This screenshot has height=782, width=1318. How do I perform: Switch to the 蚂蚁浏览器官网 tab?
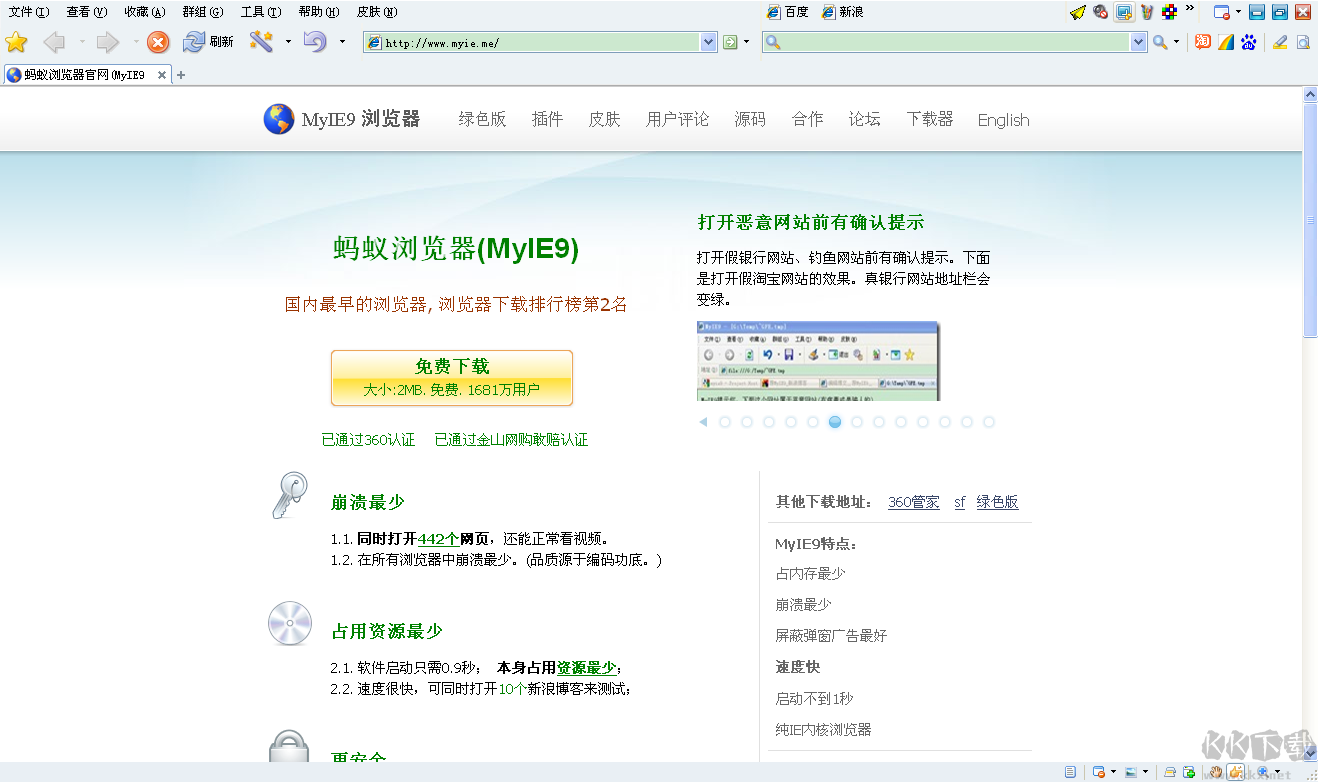(x=80, y=73)
